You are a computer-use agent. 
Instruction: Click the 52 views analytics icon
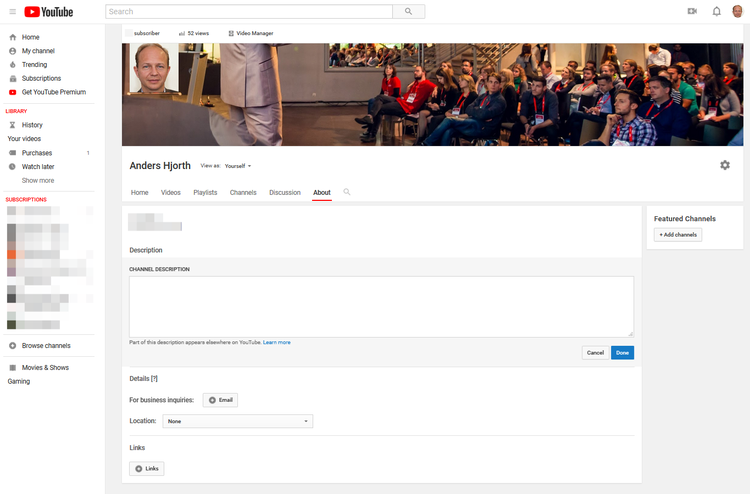coord(182,33)
